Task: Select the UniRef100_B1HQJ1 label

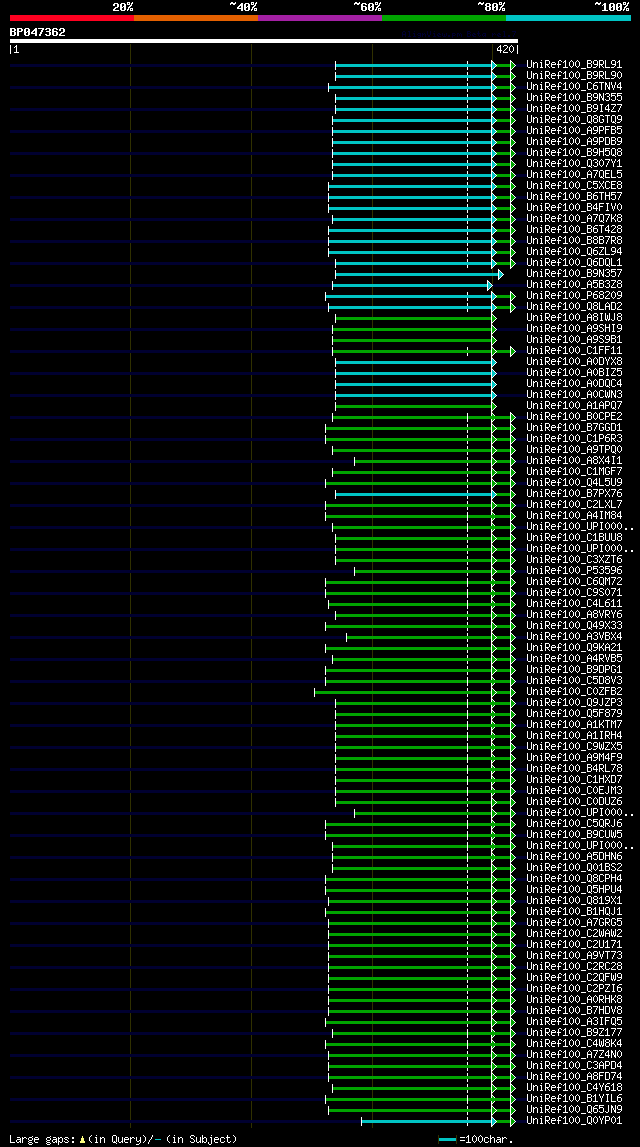Action: (x=574, y=911)
